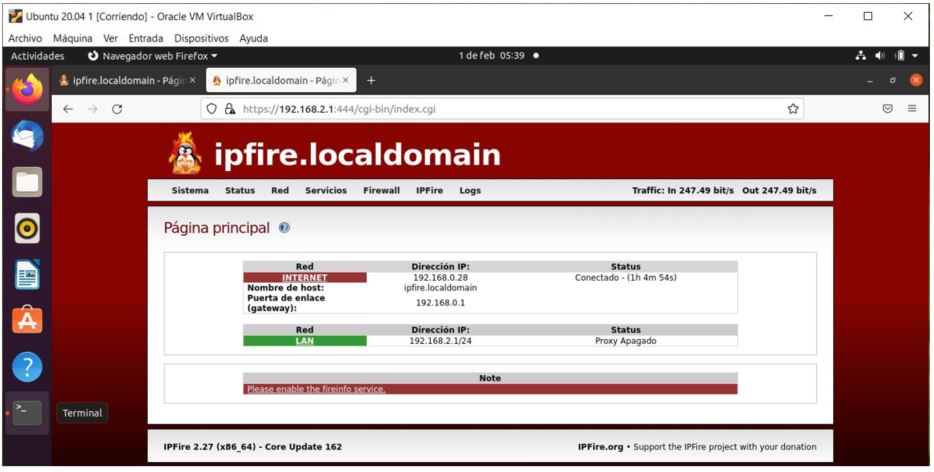Open the Help dock icon
Screen dimensions: 934x472
point(27,367)
